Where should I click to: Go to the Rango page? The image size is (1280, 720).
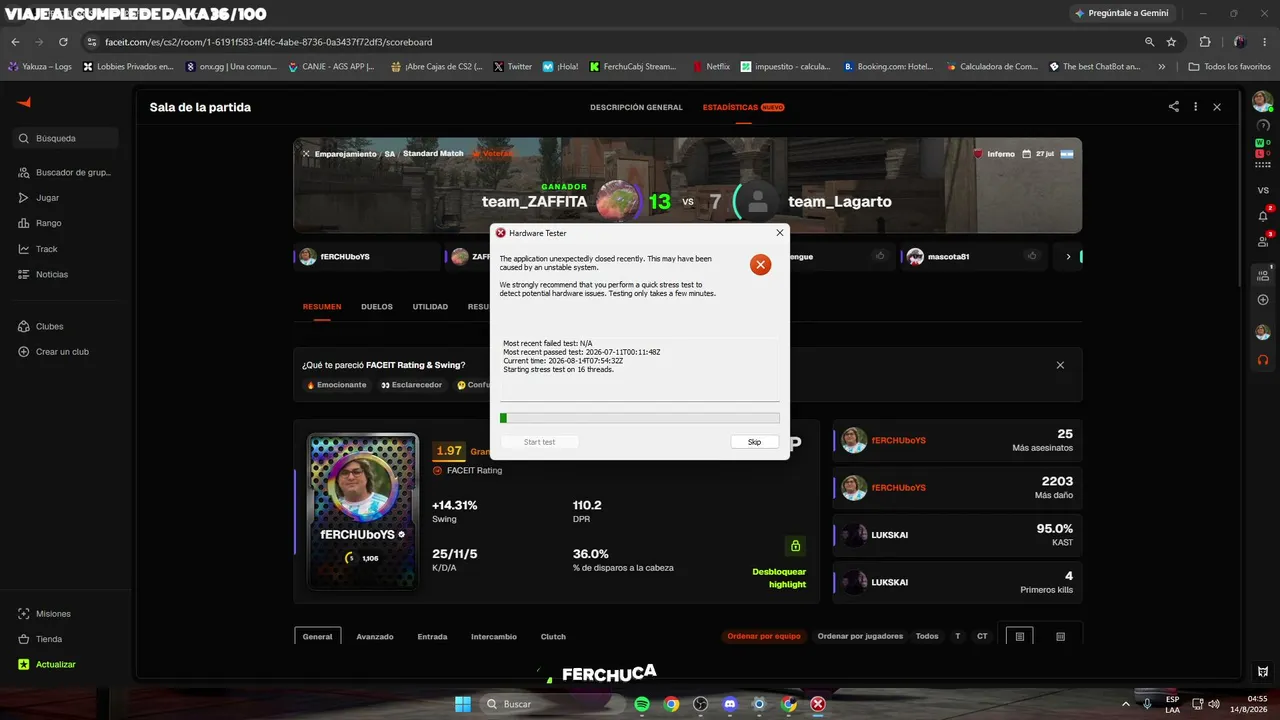pos(40,223)
